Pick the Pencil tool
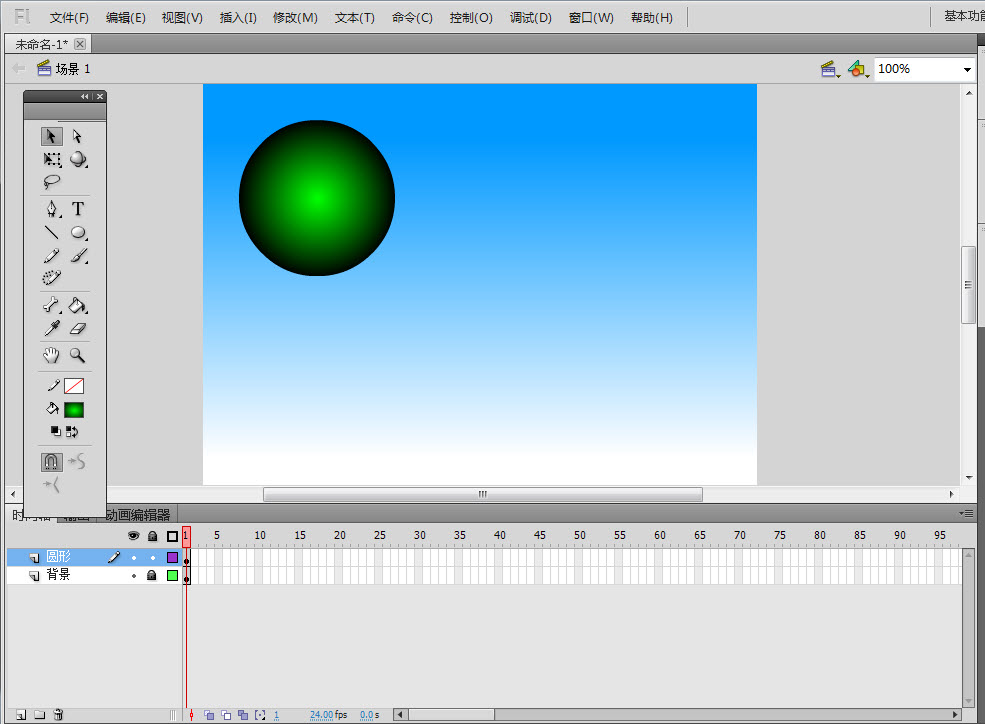This screenshot has width=985, height=724. [x=52, y=256]
